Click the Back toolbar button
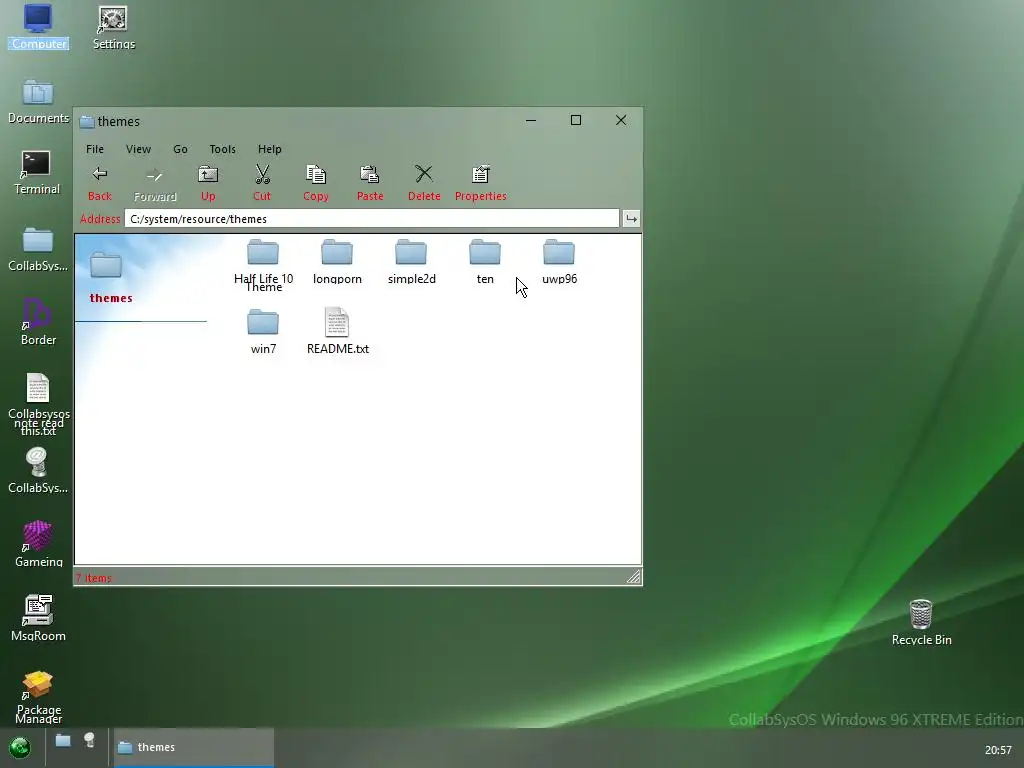This screenshot has width=1024, height=768. point(100,183)
